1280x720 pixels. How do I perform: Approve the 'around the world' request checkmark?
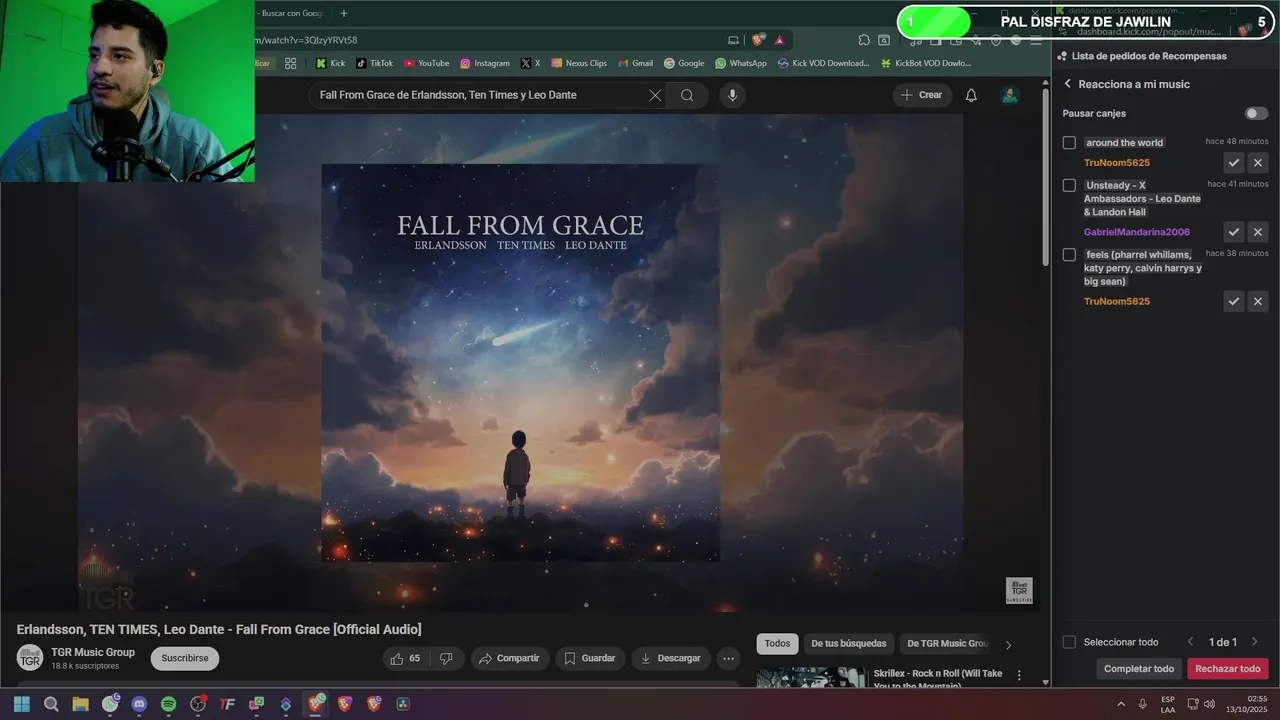click(1234, 162)
